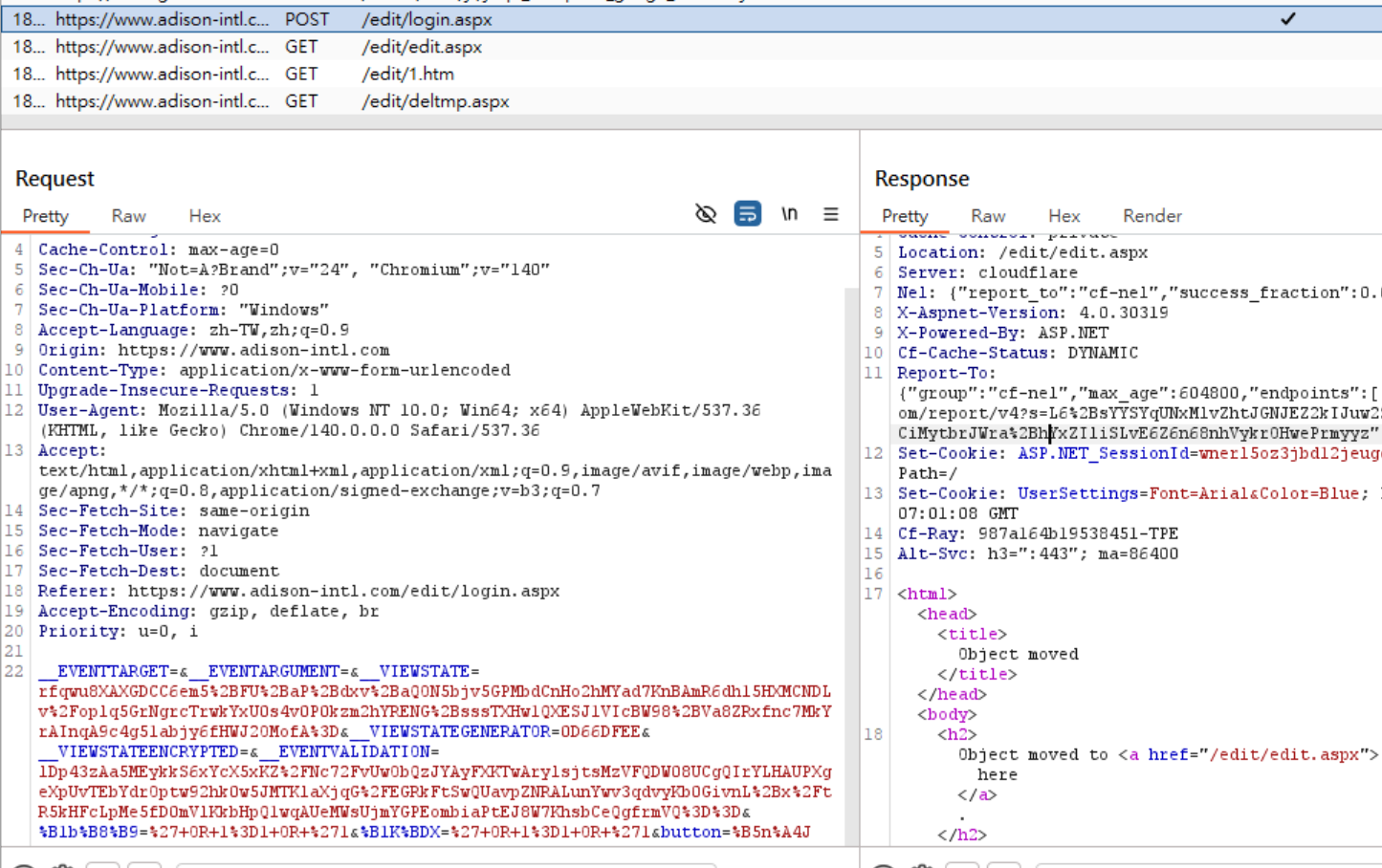Image resolution: width=1382 pixels, height=868 pixels.
Task: Click the Response panel heading
Action: (921, 179)
